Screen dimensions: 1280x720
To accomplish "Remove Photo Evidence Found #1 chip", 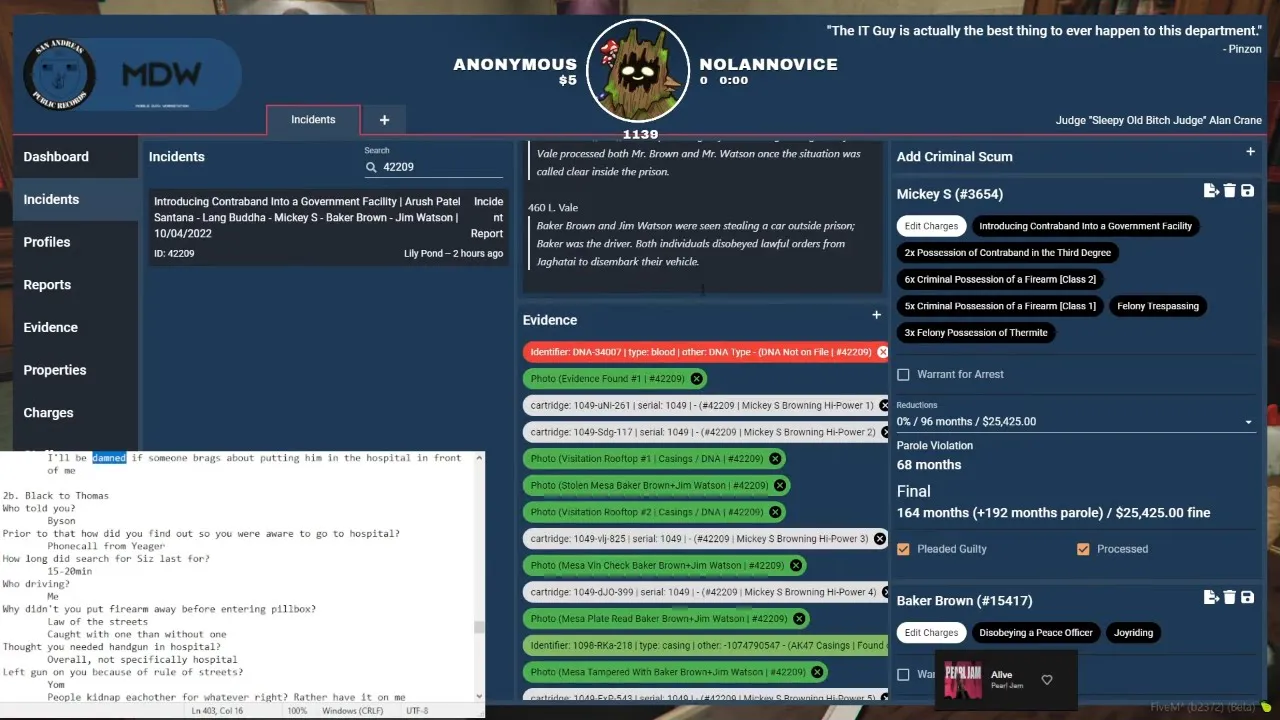I will click(x=697, y=379).
